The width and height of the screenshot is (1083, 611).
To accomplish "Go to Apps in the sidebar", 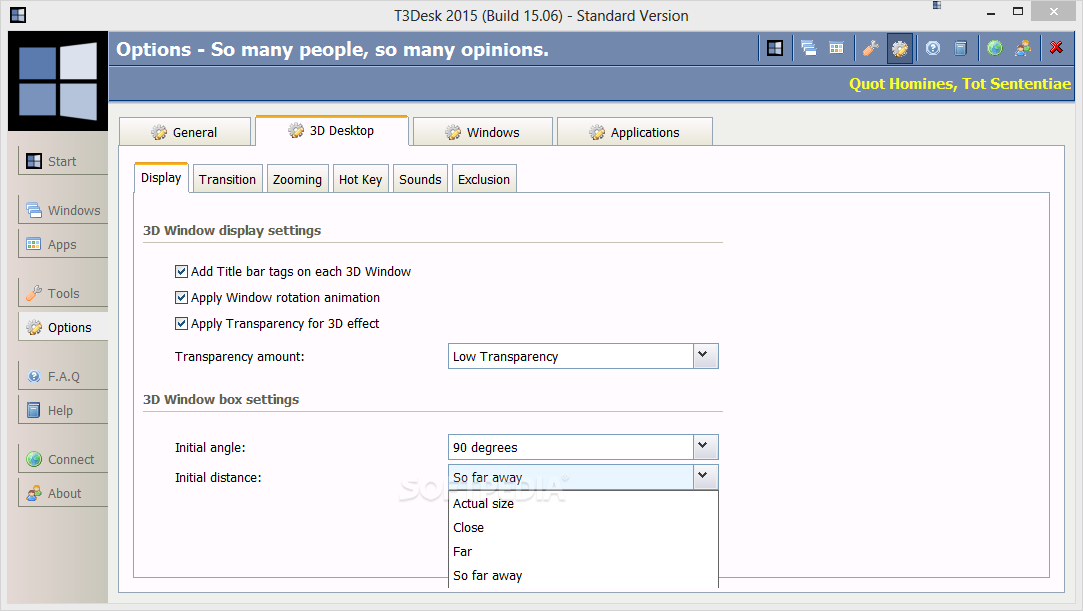I will click(x=63, y=244).
